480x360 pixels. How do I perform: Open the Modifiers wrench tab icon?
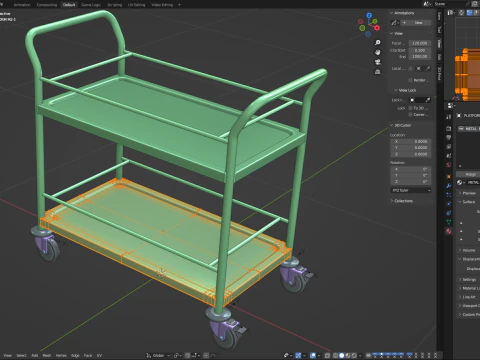point(449,185)
